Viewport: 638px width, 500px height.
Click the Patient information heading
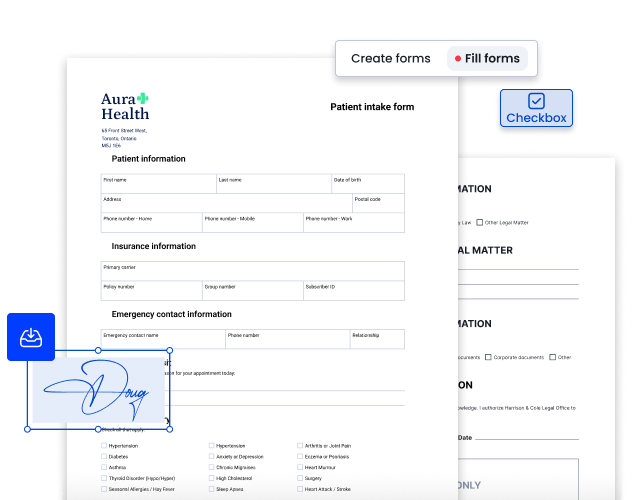[149, 159]
